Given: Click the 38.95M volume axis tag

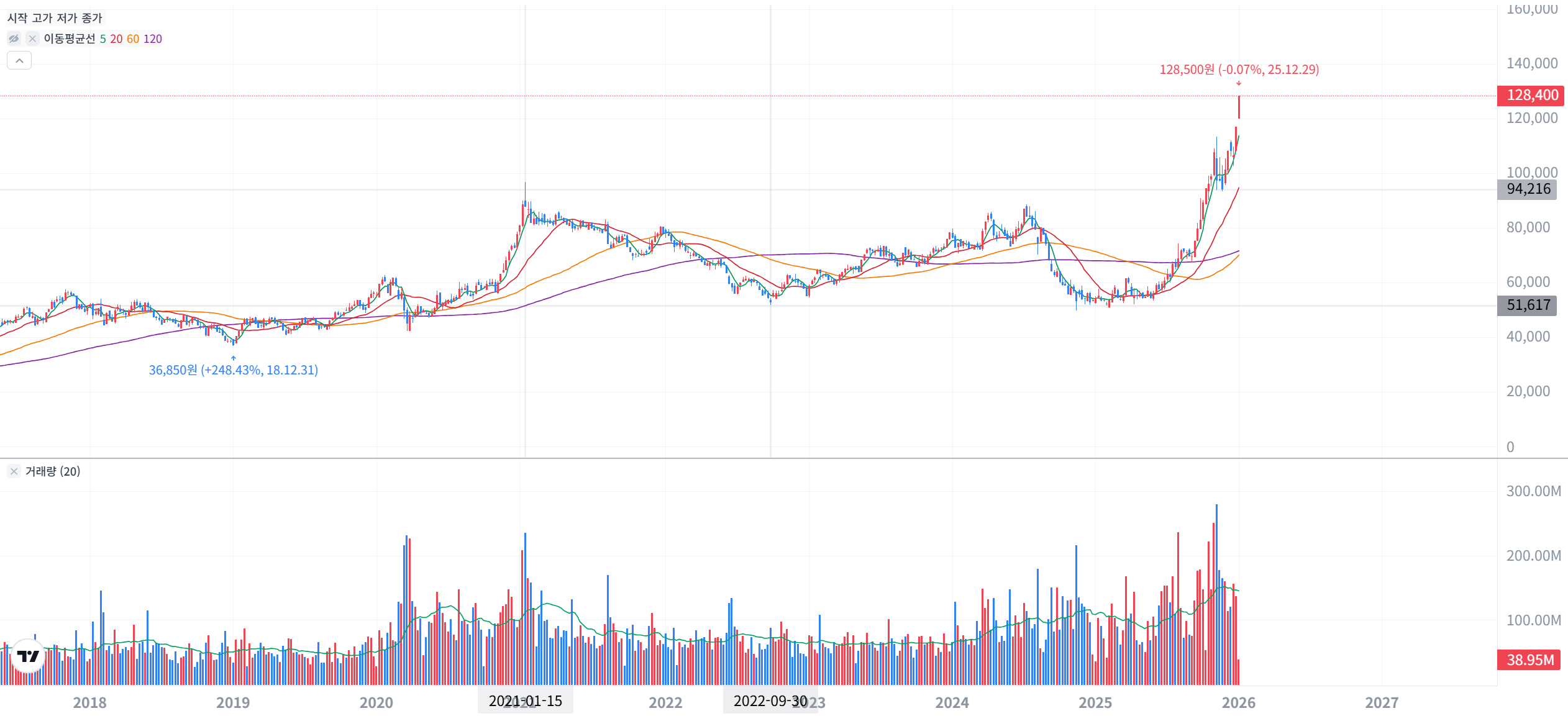Looking at the screenshot, I should coord(1529,659).
